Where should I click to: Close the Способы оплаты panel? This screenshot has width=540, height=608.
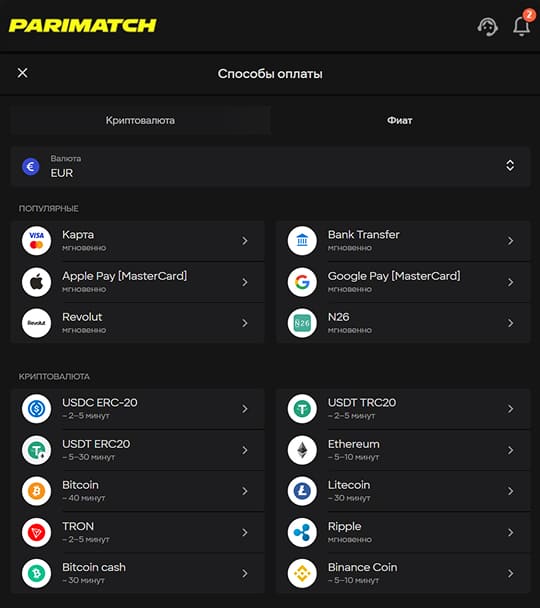[22, 73]
